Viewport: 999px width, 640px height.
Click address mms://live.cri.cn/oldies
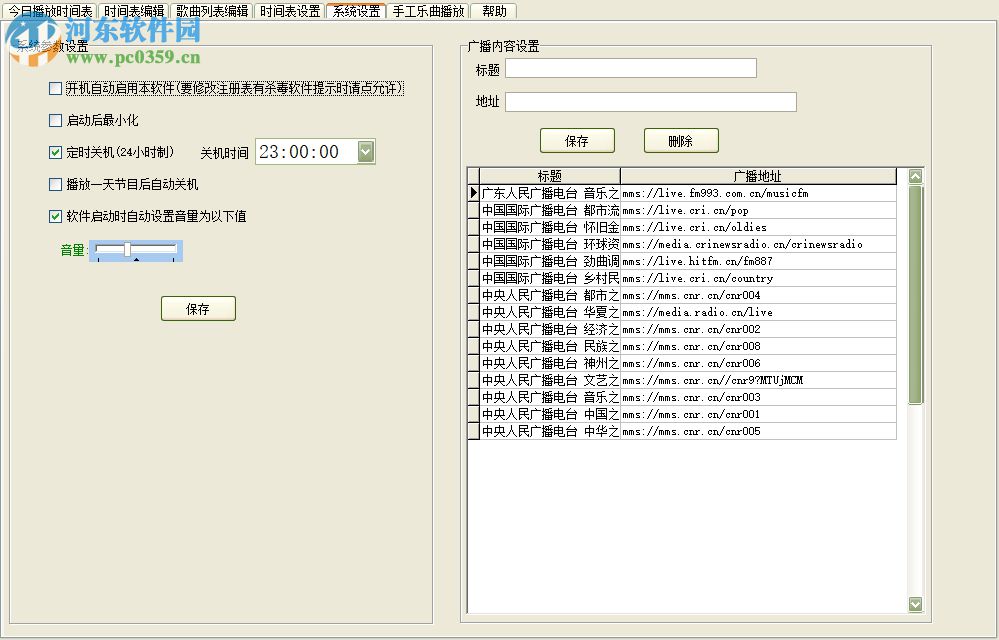click(694, 227)
